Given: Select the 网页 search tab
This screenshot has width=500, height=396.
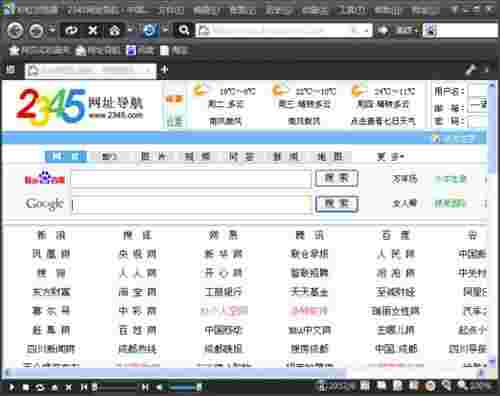Looking at the screenshot, I should coord(66,156).
